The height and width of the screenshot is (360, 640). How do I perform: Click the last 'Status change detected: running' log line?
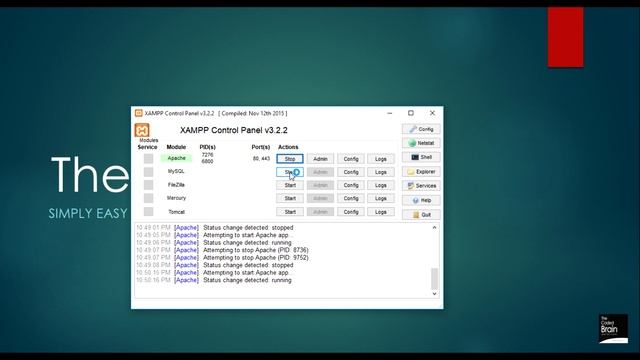pos(247,280)
